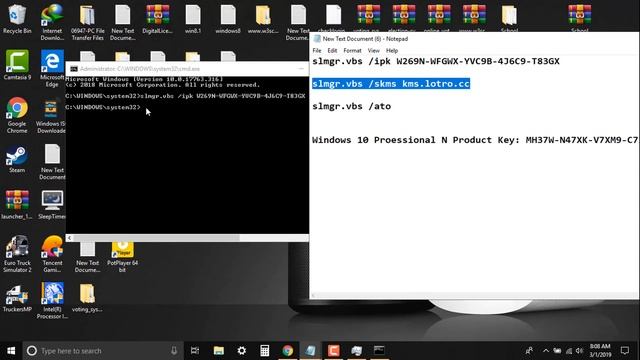Click the slmgr.vbs /ipk line in Notepad
The height and width of the screenshot is (360, 640).
pos(436,61)
